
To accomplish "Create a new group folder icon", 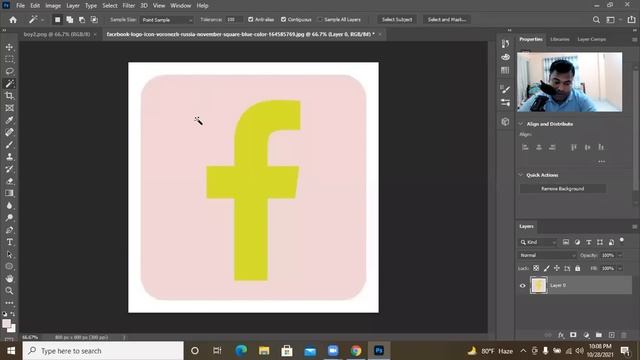I will click(599, 335).
